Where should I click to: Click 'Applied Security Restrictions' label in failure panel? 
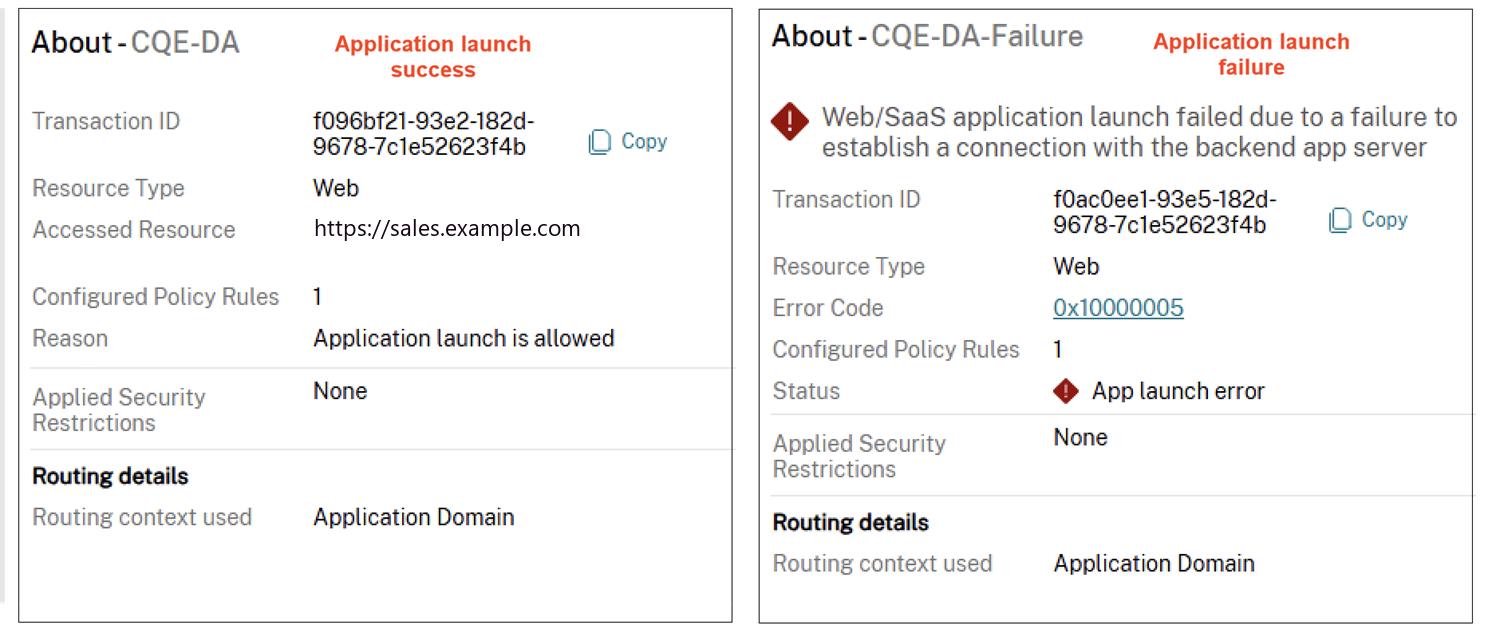pos(859,456)
